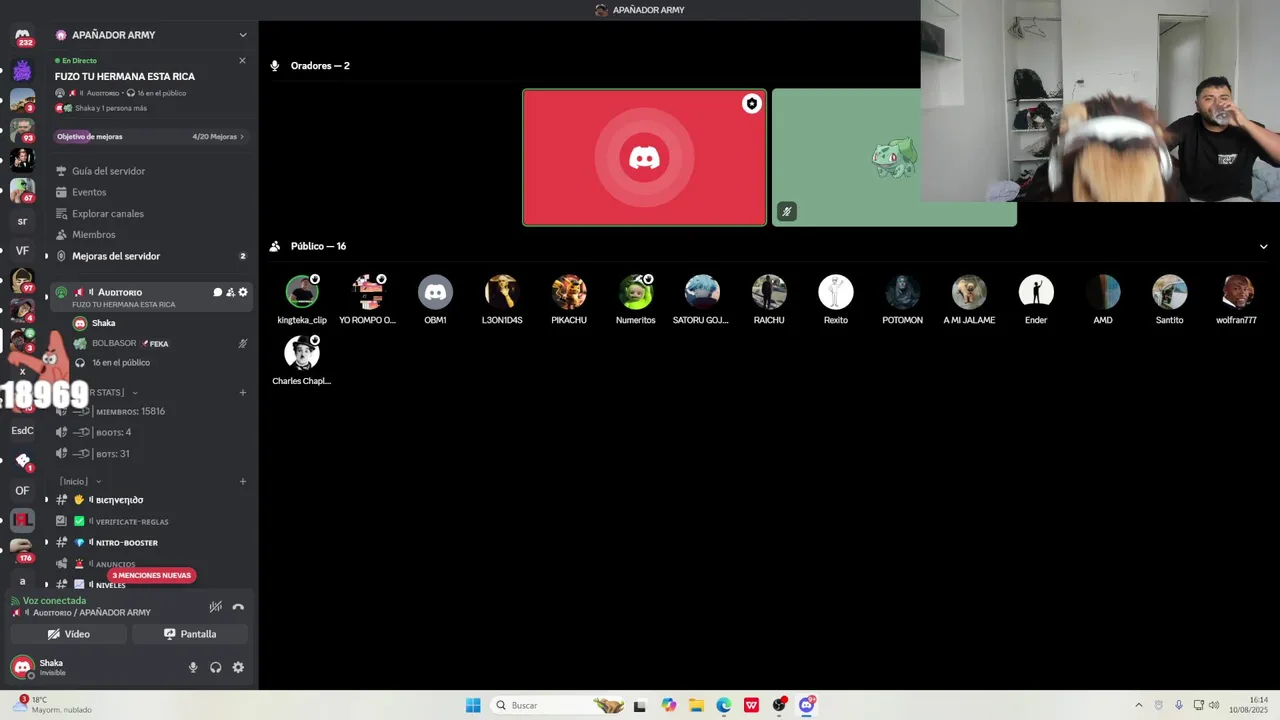Jump to 3 menciones nuevas
Viewport: 1280px width, 720px height.
pyautogui.click(x=151, y=575)
